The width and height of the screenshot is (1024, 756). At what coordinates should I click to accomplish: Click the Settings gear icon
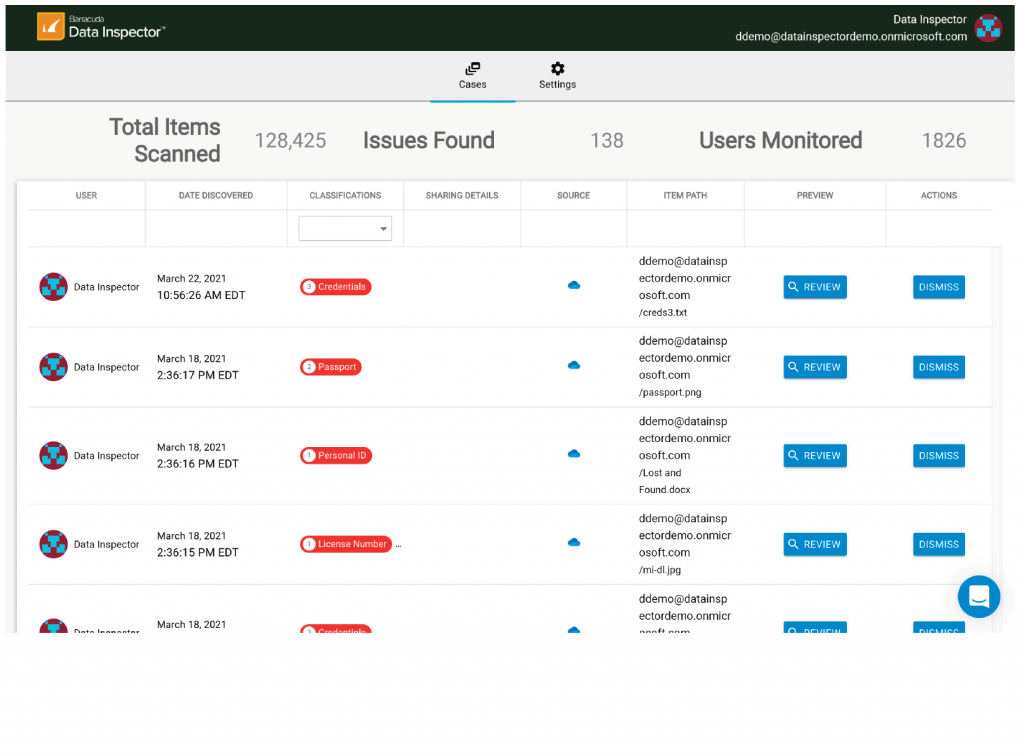click(x=557, y=69)
